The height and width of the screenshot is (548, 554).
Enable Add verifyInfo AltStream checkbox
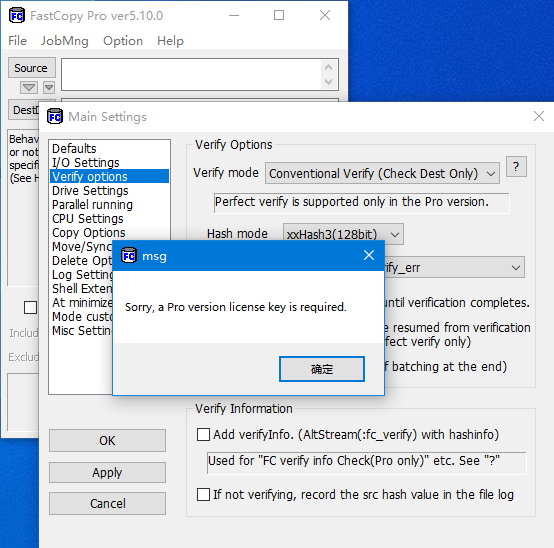pos(203,434)
